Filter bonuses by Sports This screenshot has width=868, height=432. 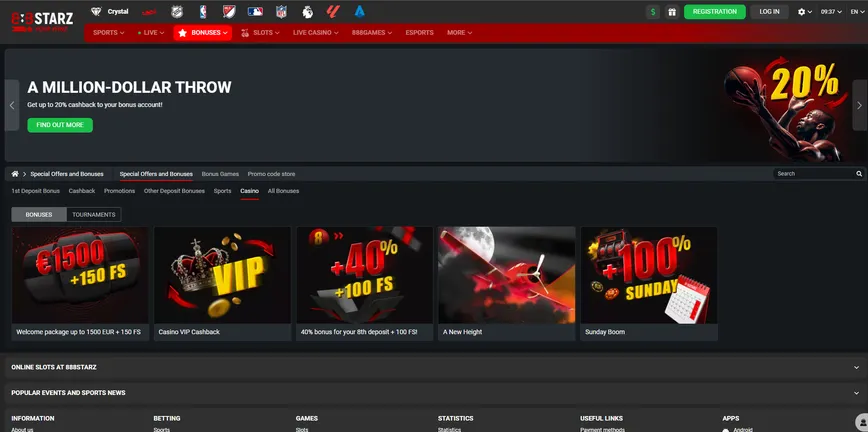[x=223, y=191]
